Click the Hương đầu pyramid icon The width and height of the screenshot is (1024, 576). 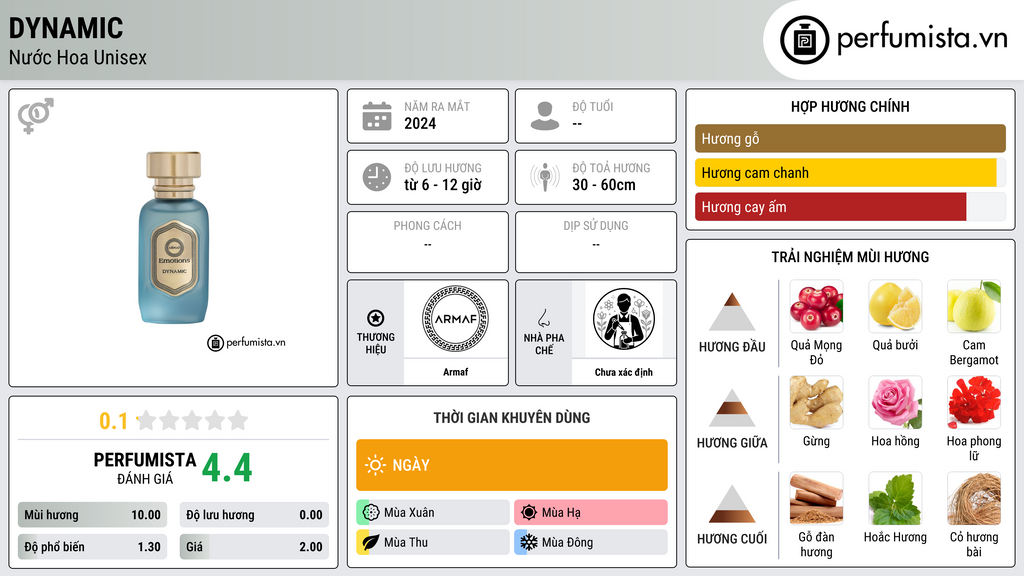pyautogui.click(x=732, y=312)
